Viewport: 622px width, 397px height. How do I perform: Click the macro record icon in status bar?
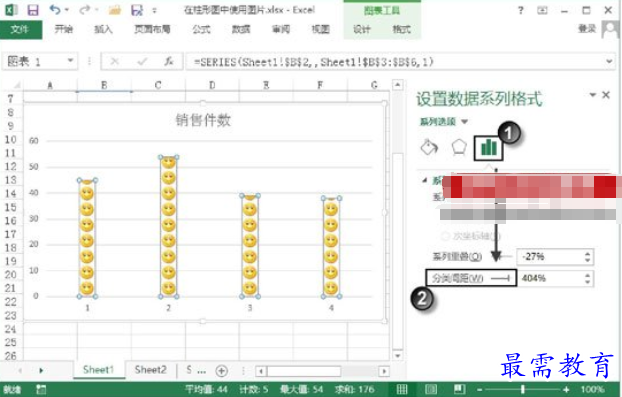coord(41,389)
